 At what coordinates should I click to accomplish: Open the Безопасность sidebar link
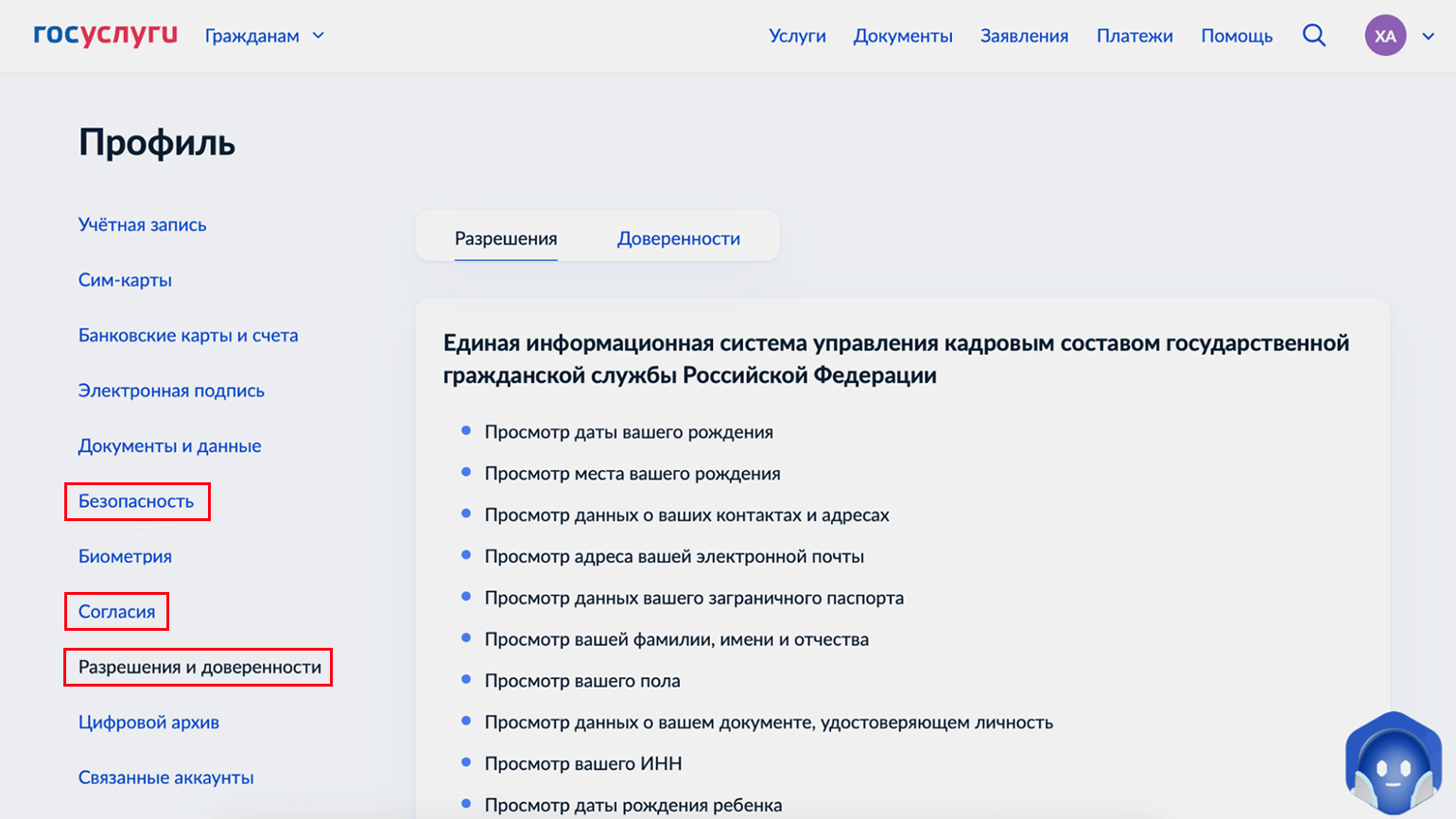point(136,501)
